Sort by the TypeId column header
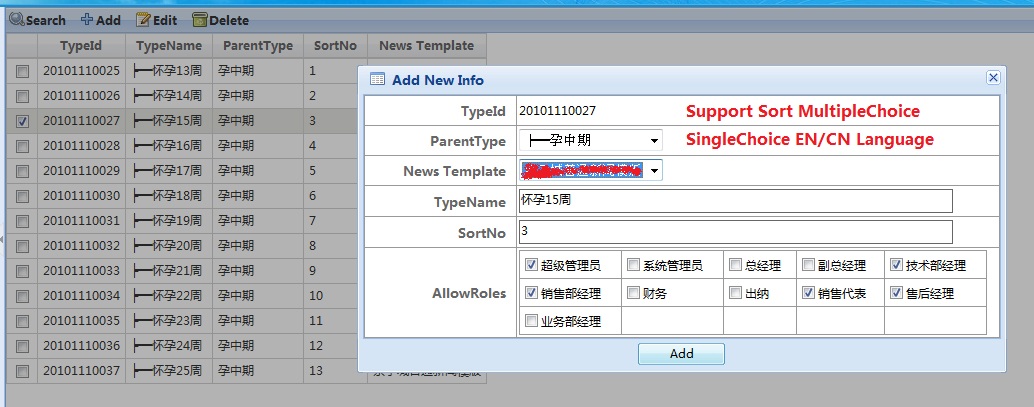Screen dimensions: 1034x407 tap(81, 46)
